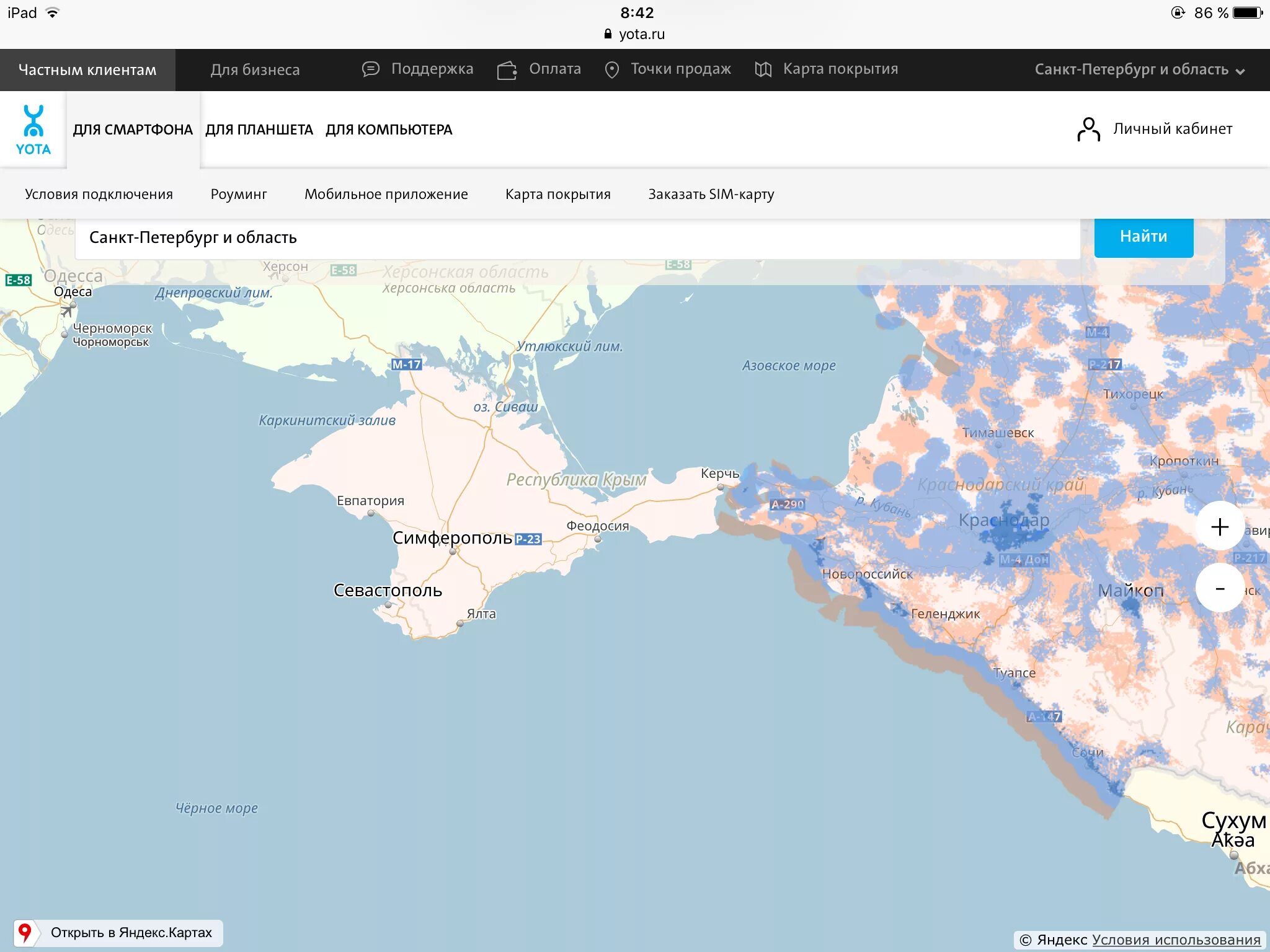Select the ДЛЯ КОМПЬЮТЕРА tab
Screen dimensions: 1270x952
(389, 130)
